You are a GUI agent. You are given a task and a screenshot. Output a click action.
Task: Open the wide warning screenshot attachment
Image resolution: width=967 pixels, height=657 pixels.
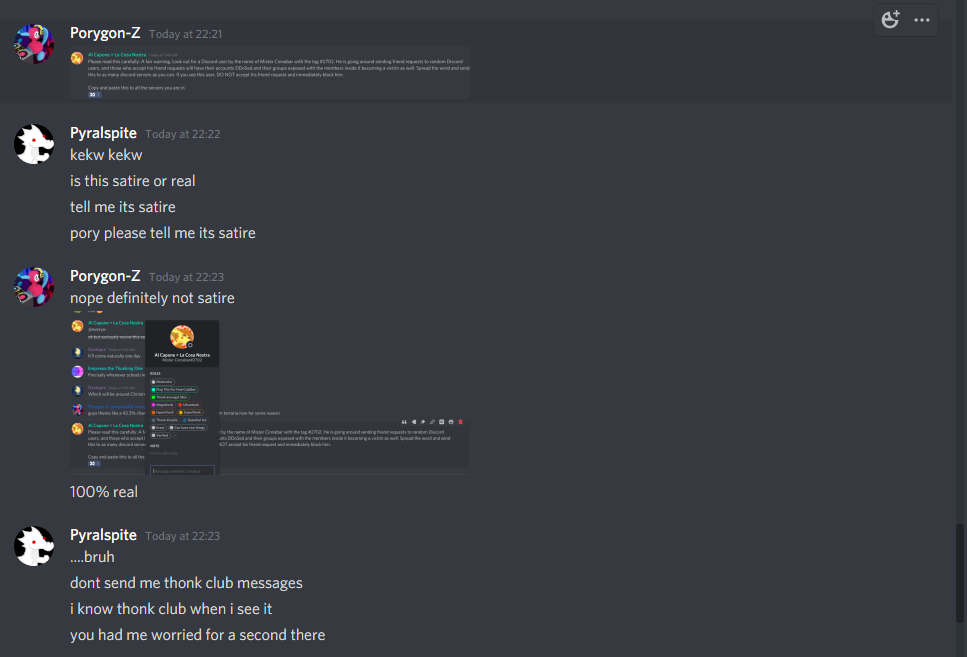pos(270,73)
